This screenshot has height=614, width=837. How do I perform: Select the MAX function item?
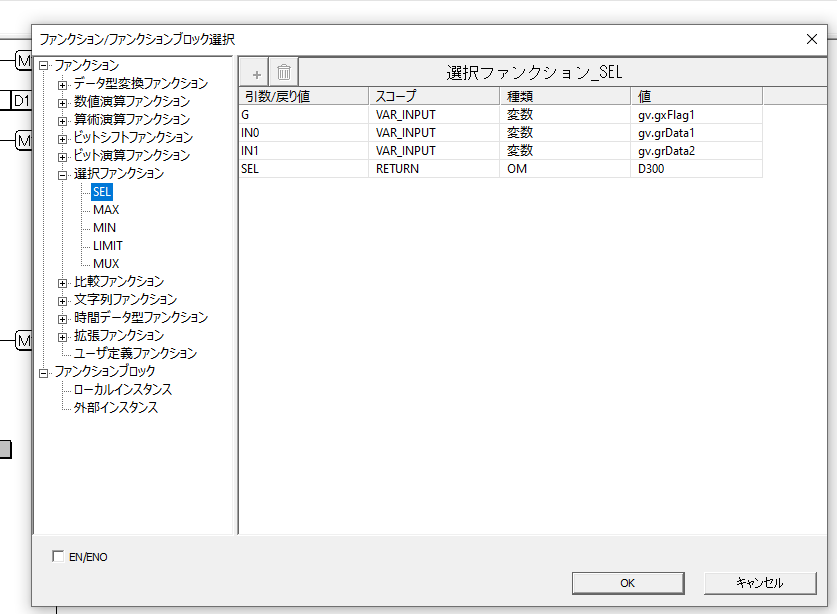tap(106, 210)
